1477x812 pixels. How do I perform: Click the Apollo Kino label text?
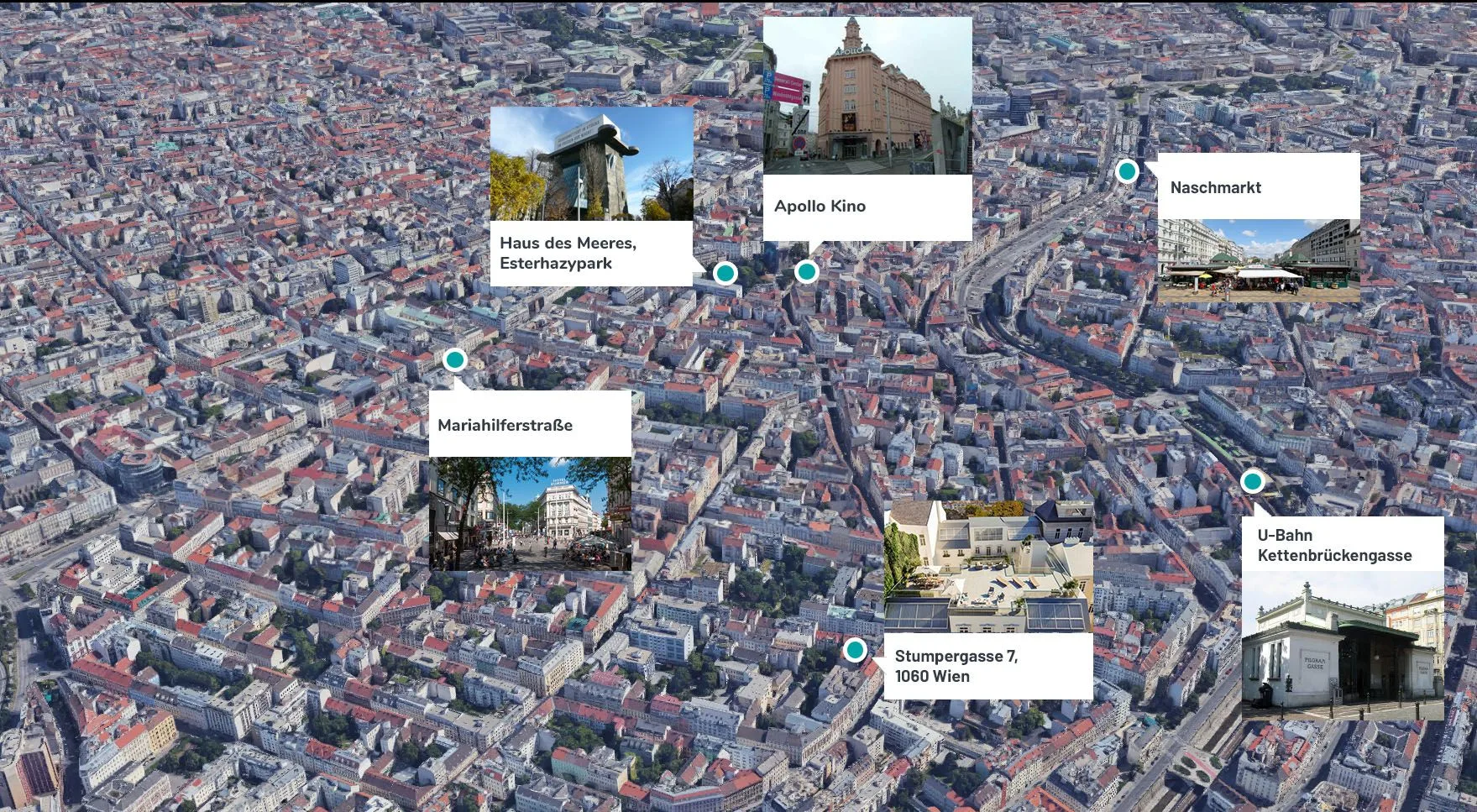tap(822, 205)
